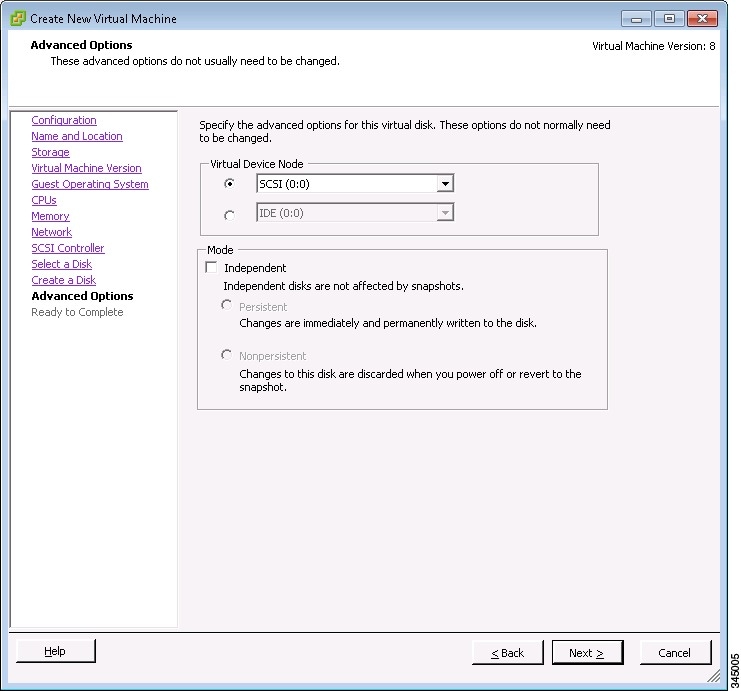Open Guest Operating System step
This screenshot has width=741, height=691.
[90, 184]
